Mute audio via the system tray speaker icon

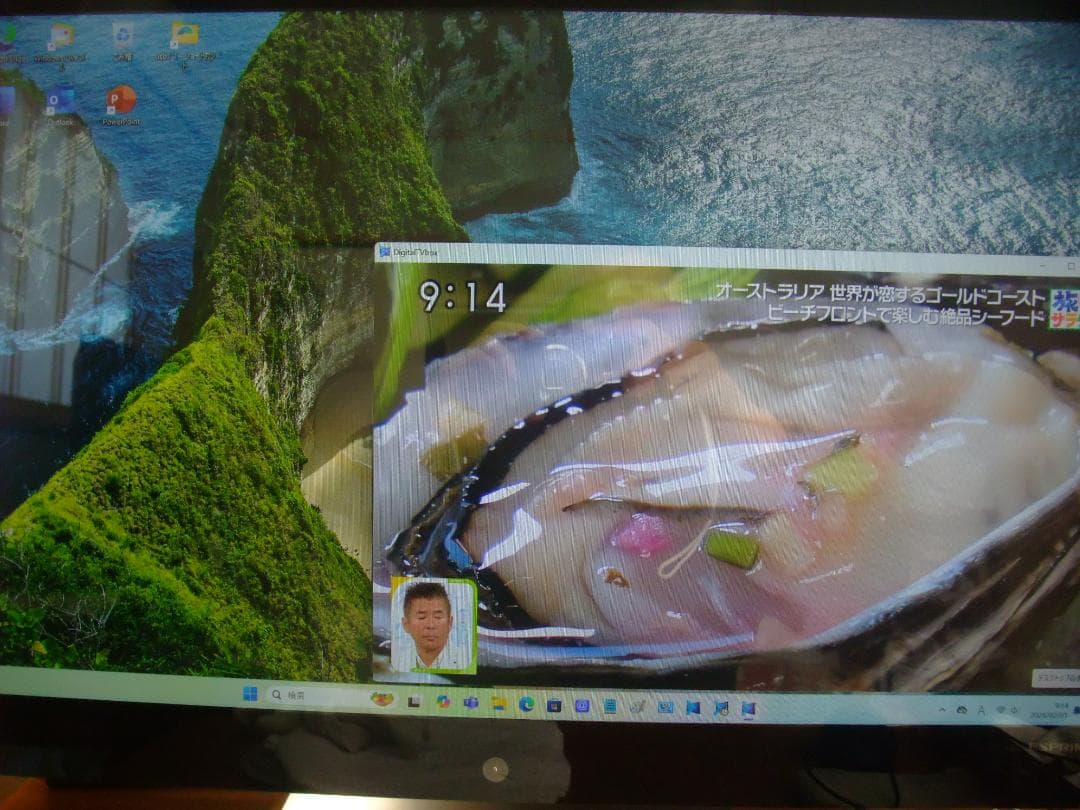[1015, 710]
